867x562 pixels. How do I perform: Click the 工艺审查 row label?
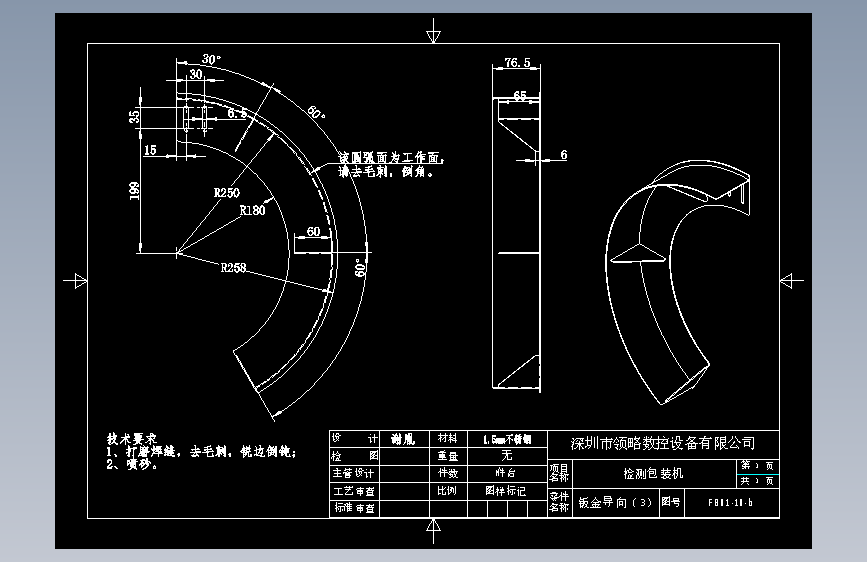pyautogui.click(x=354, y=491)
